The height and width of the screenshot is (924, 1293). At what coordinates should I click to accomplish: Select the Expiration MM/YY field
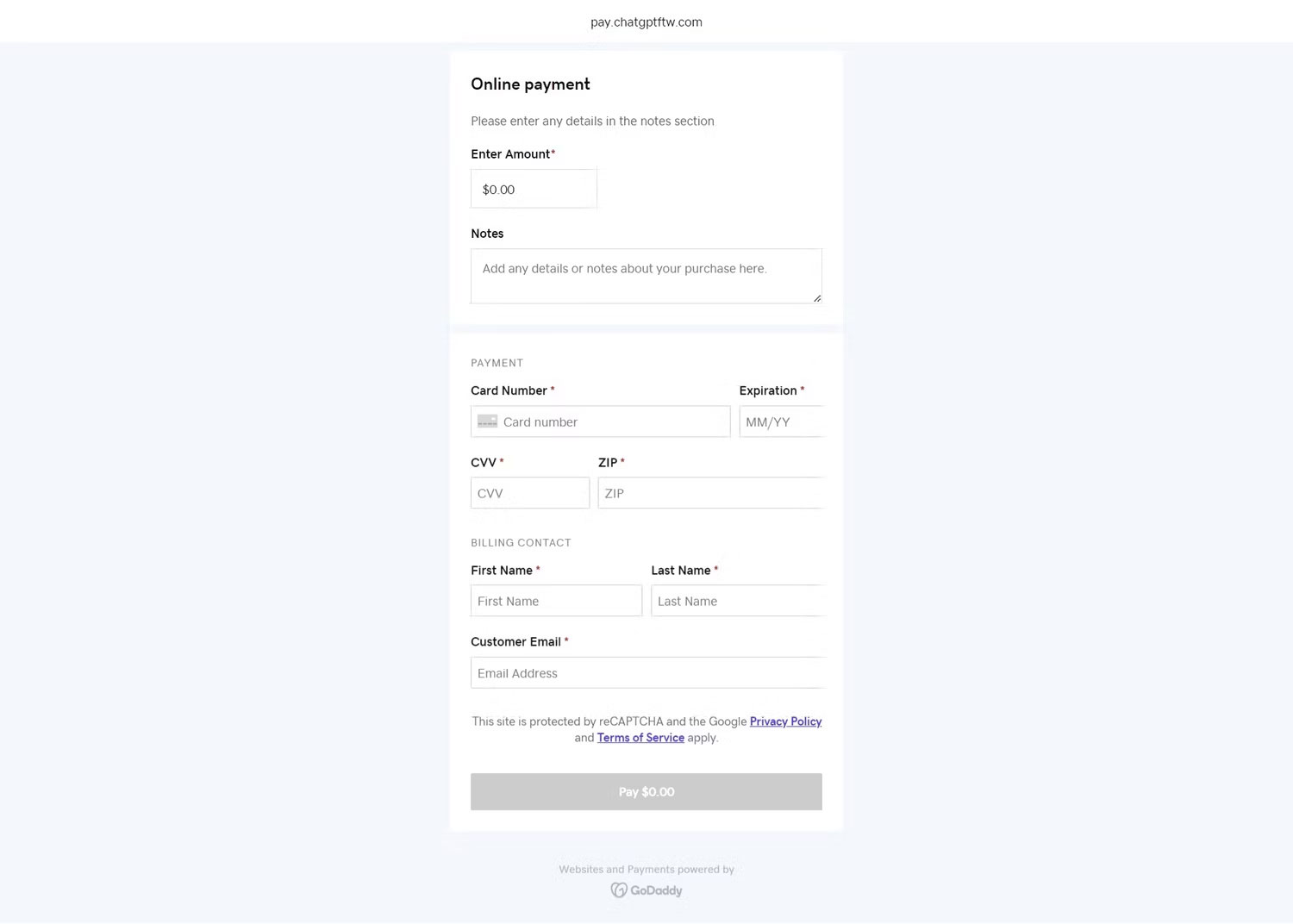(x=781, y=421)
